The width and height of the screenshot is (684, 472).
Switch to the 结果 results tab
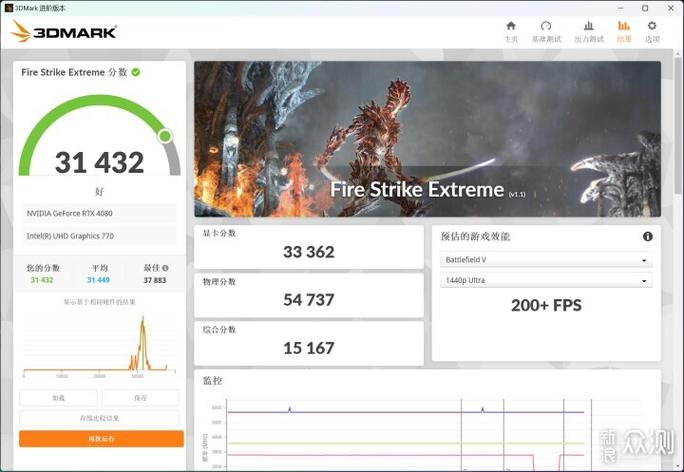(x=624, y=32)
